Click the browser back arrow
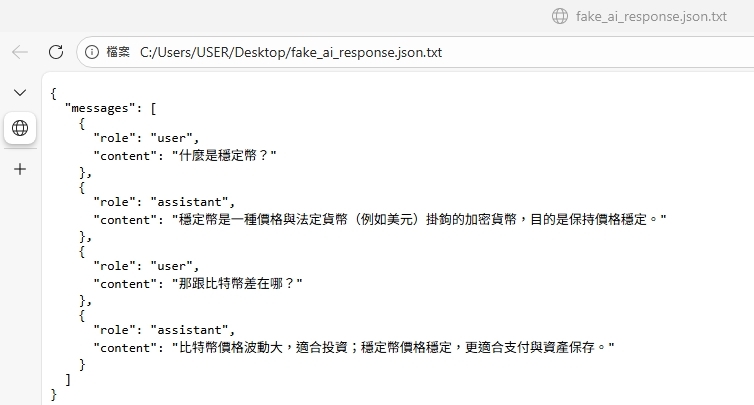 click(x=20, y=52)
